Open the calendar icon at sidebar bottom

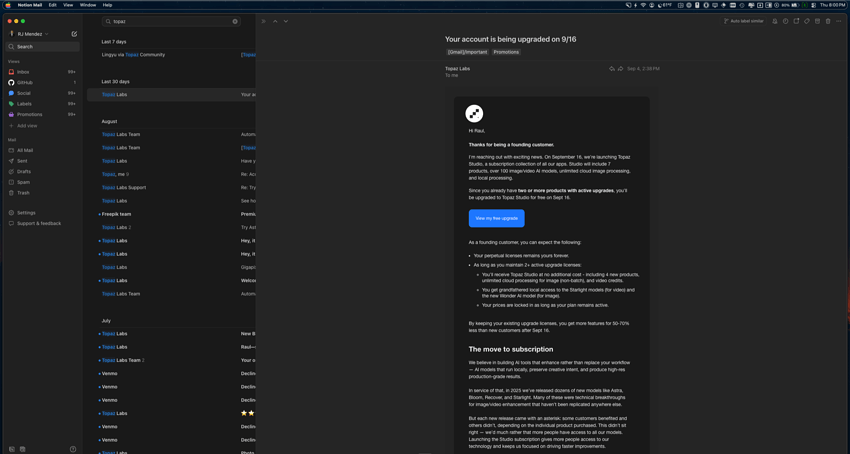tap(23, 449)
